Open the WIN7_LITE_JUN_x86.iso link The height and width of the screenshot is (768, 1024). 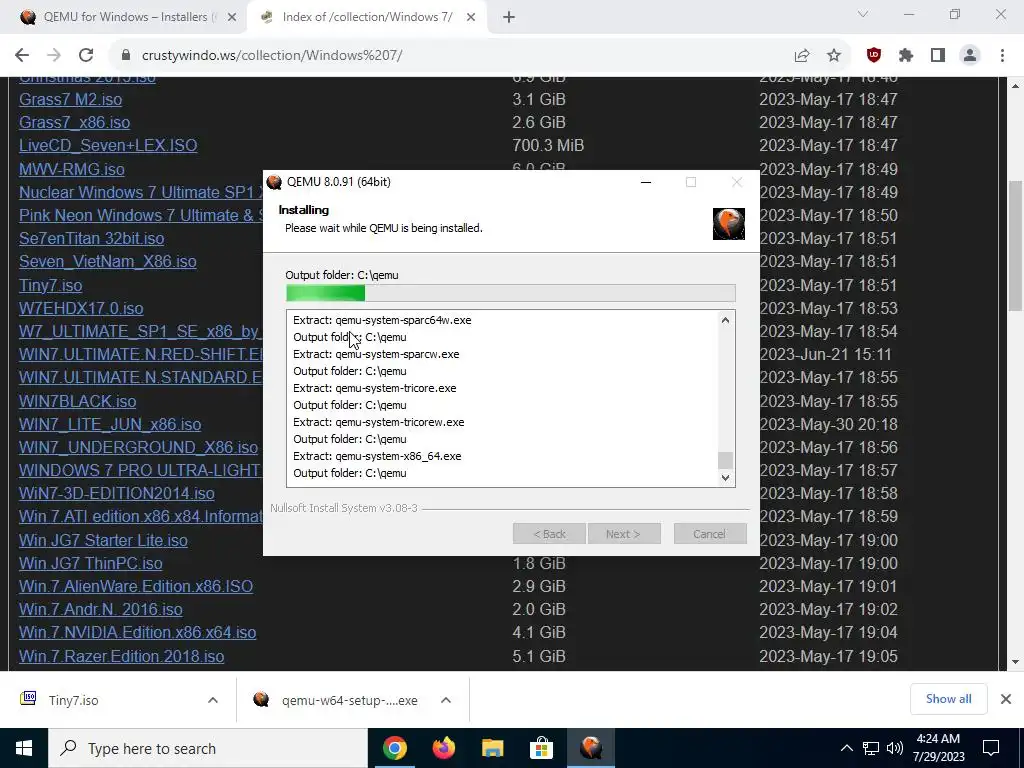110,424
